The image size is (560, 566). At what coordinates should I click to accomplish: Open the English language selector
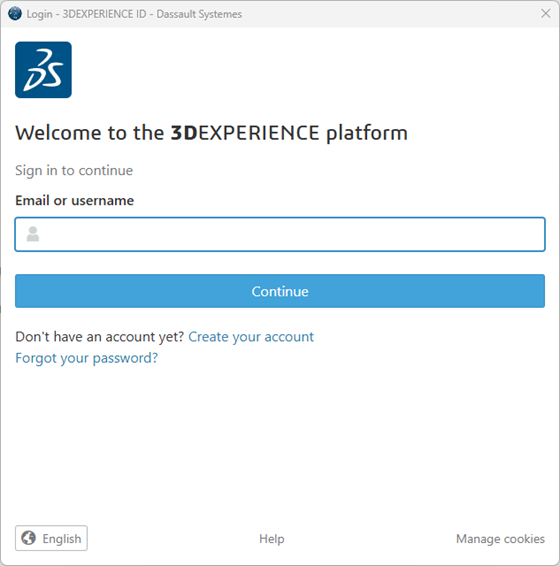click(x=51, y=538)
